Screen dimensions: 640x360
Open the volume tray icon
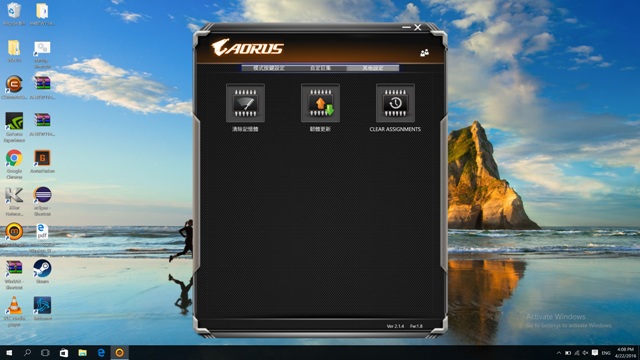click(x=585, y=353)
